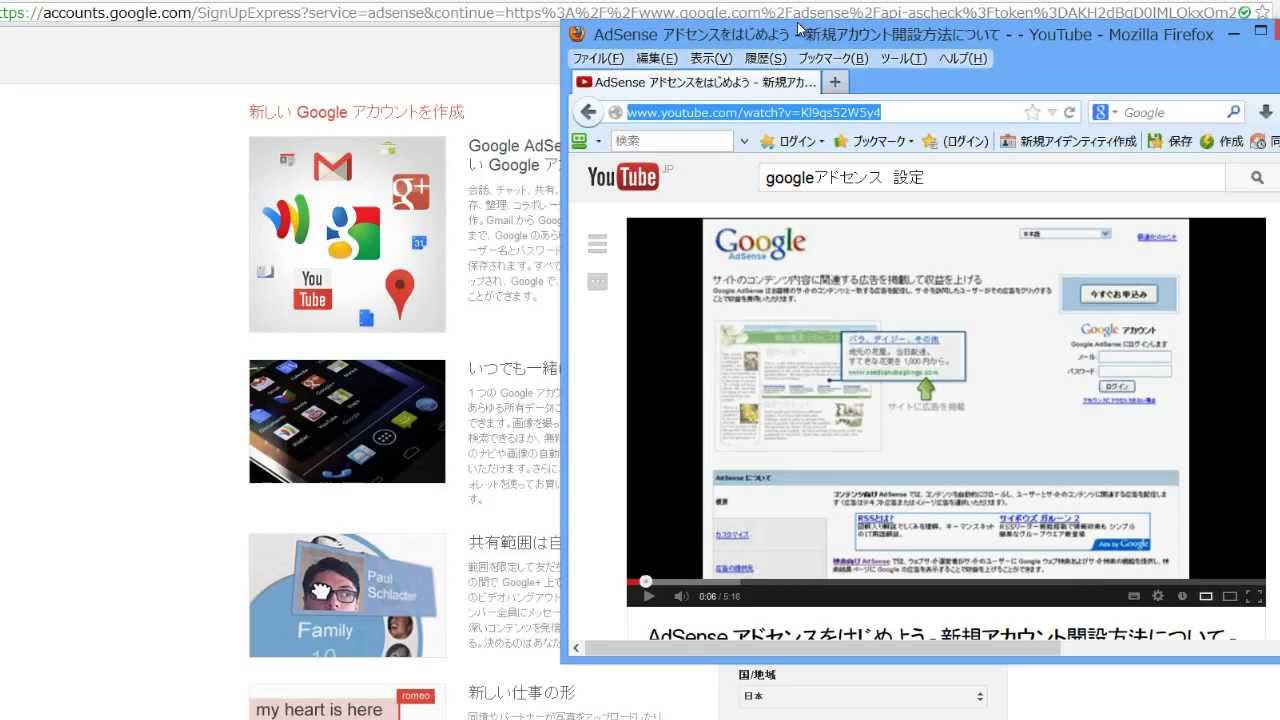Open ツール(T) menu
Viewport: 1280px width, 720px height.
[903, 58]
